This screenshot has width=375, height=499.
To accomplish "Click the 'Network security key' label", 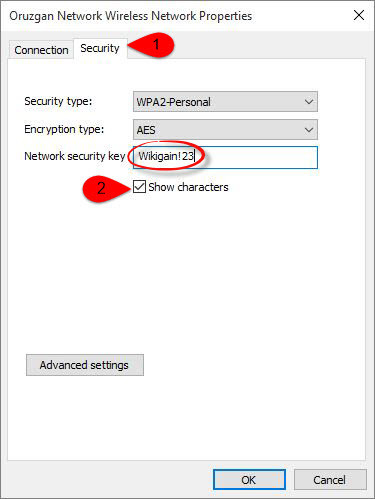I will point(75,156).
